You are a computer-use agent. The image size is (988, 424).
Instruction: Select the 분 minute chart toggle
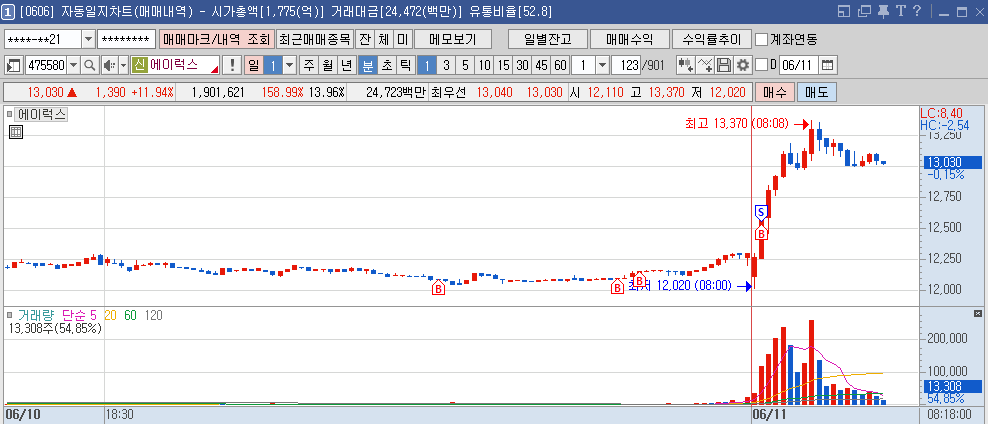click(368, 65)
